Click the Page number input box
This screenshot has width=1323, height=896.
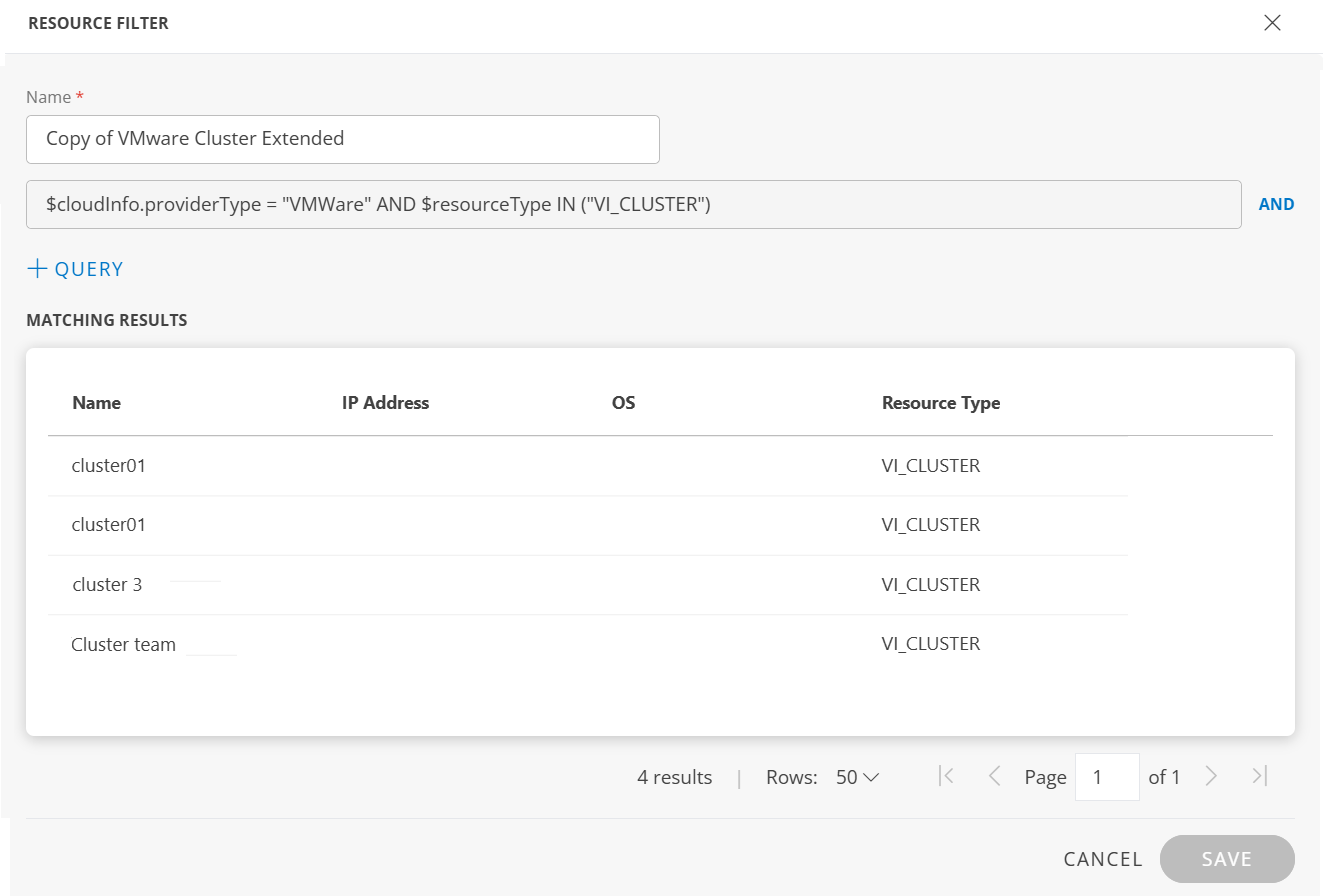[1106, 777]
